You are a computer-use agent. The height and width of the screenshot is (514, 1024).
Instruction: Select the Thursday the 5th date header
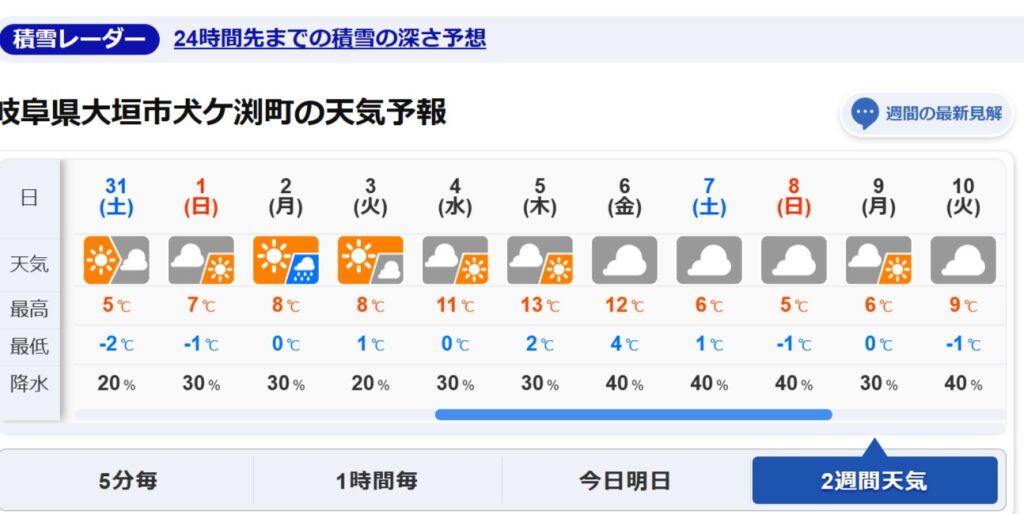(x=540, y=197)
